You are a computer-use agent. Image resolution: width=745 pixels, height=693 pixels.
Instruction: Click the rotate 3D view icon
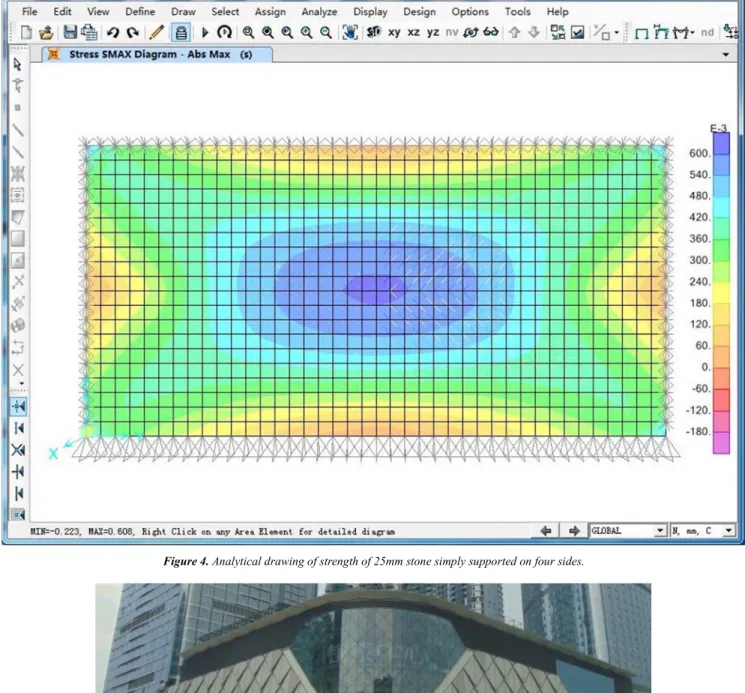pyautogui.click(x=471, y=32)
